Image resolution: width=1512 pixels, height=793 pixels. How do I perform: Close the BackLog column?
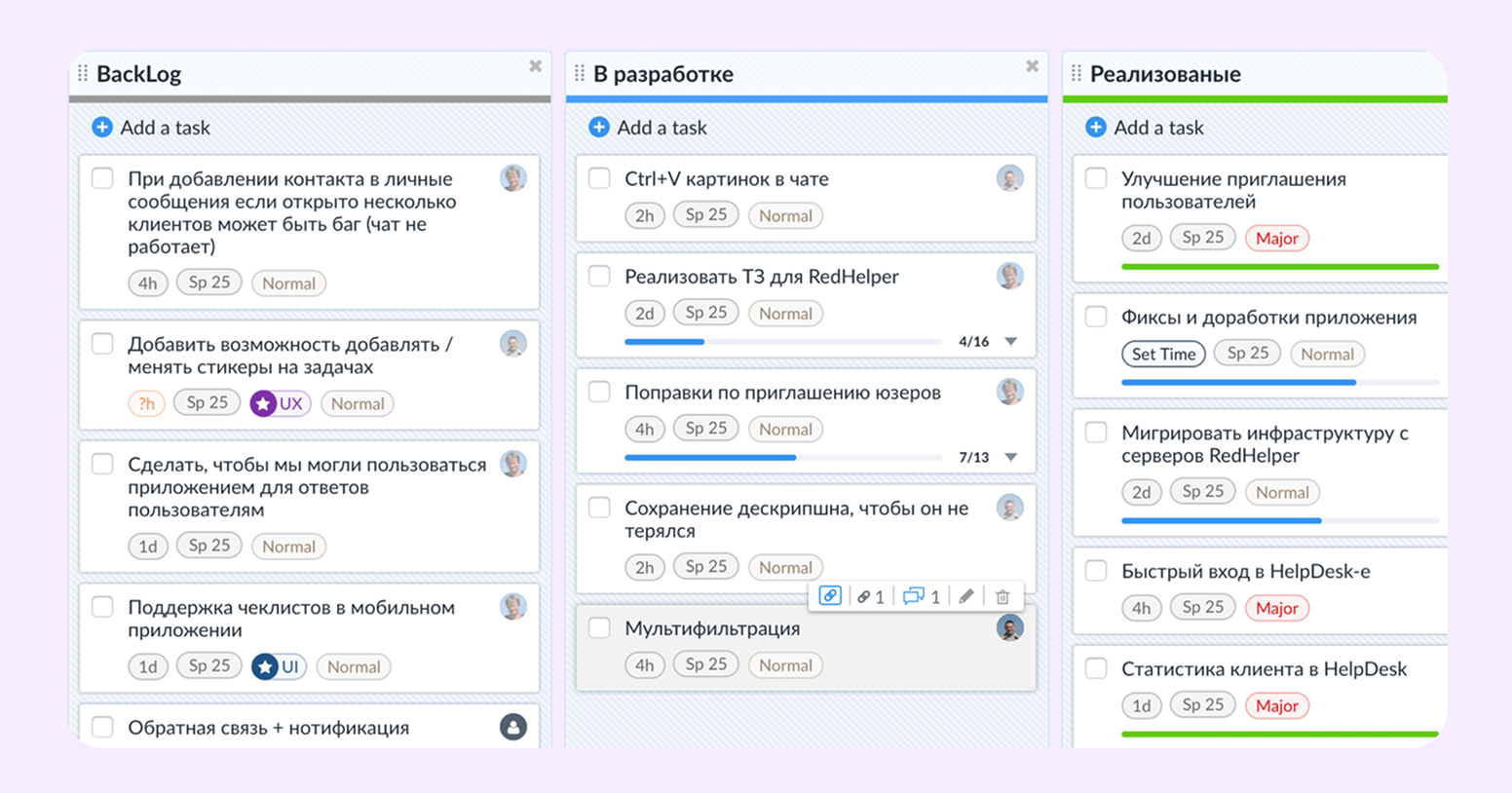[535, 66]
